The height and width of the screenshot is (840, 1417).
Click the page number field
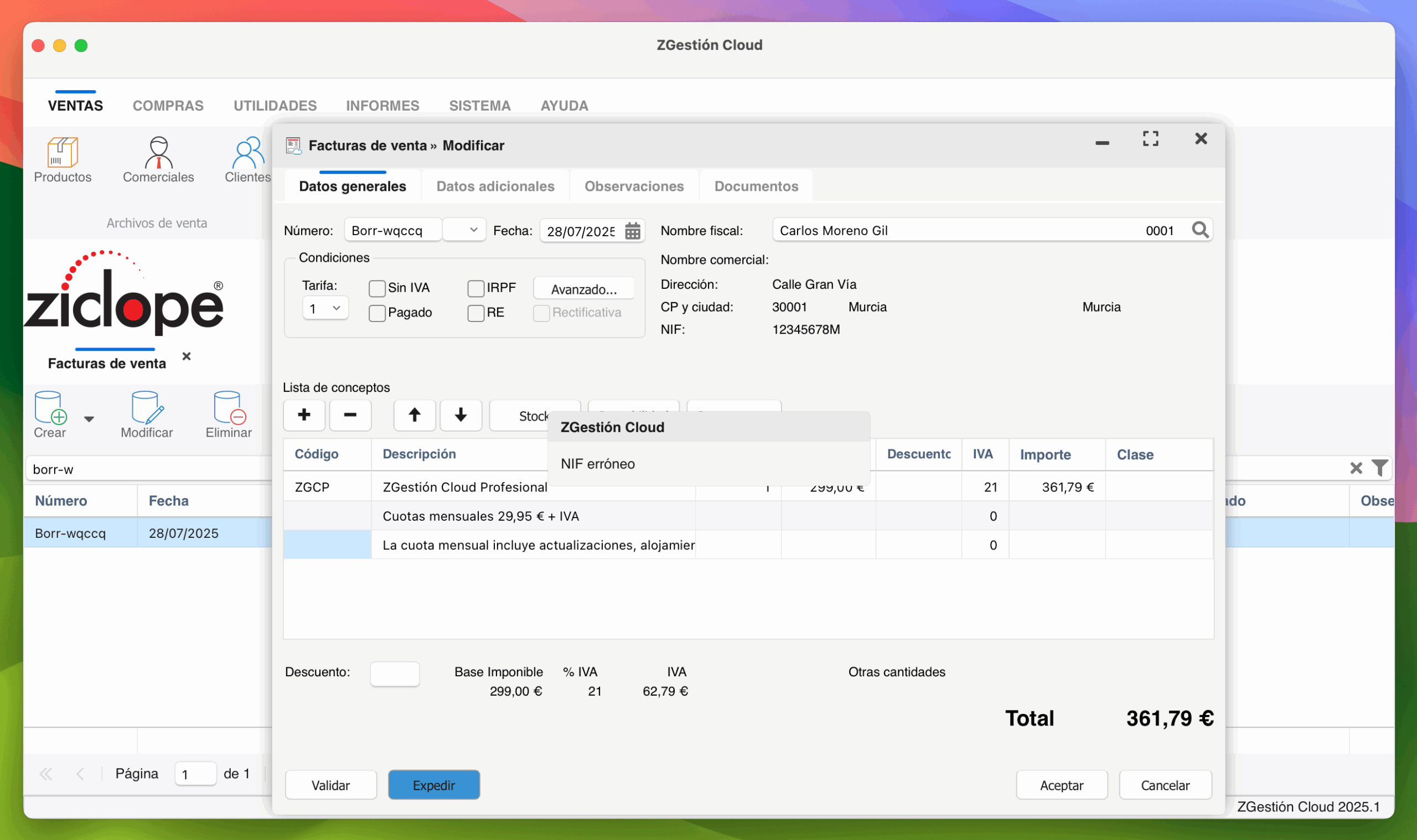pos(195,774)
